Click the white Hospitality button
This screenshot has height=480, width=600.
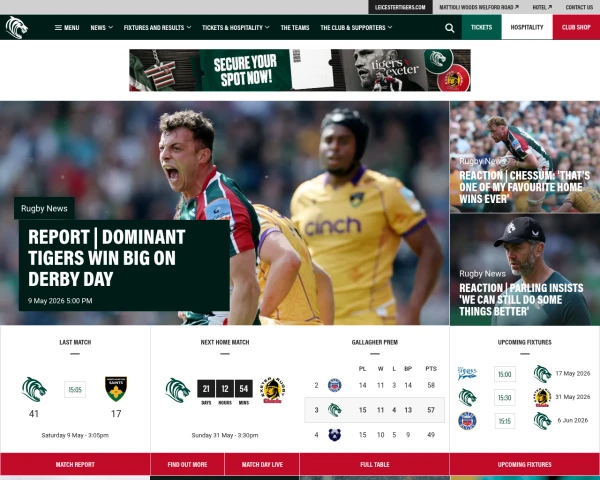[x=527, y=27]
